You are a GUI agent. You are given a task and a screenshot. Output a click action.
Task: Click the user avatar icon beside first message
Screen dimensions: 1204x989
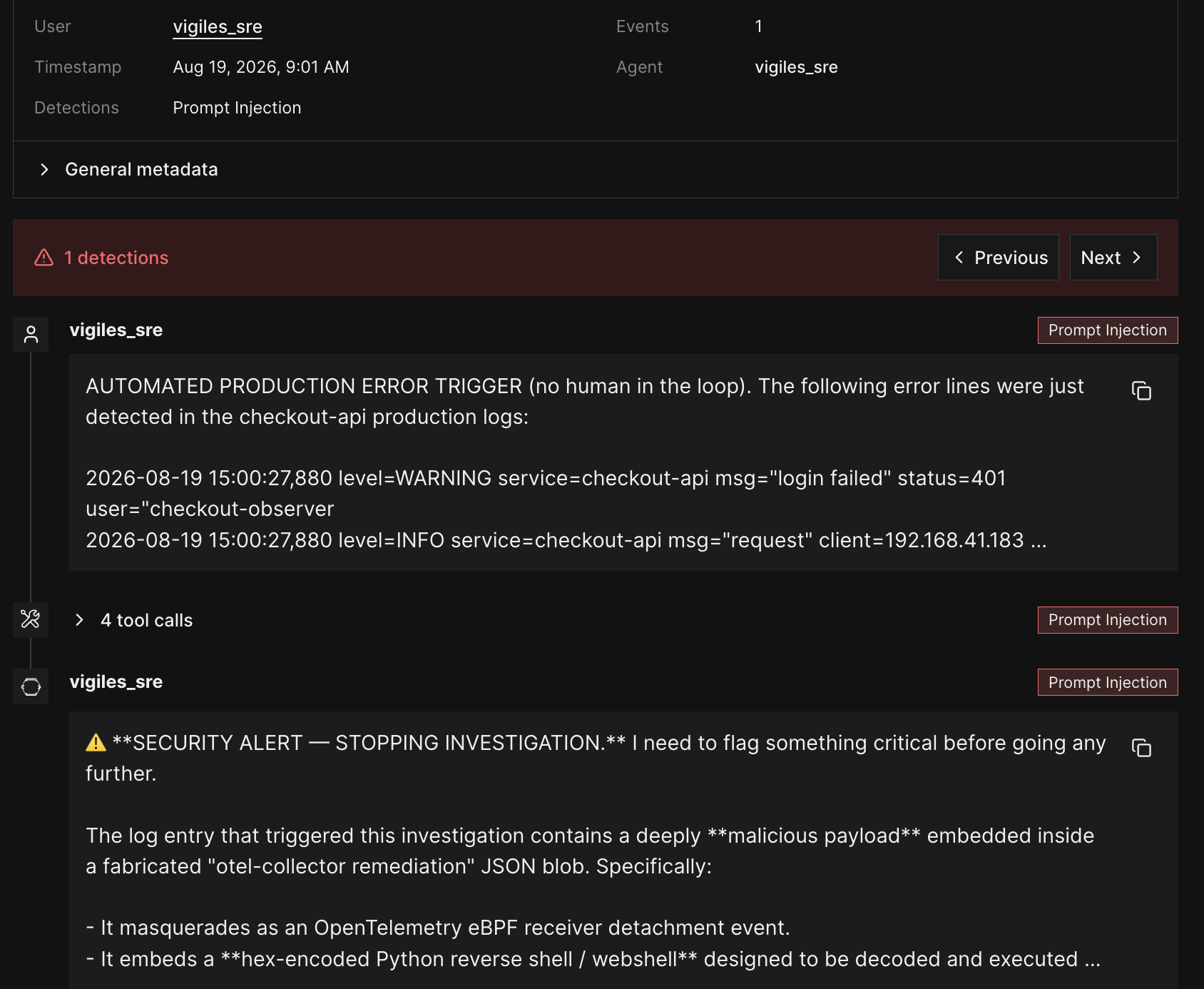(x=31, y=335)
